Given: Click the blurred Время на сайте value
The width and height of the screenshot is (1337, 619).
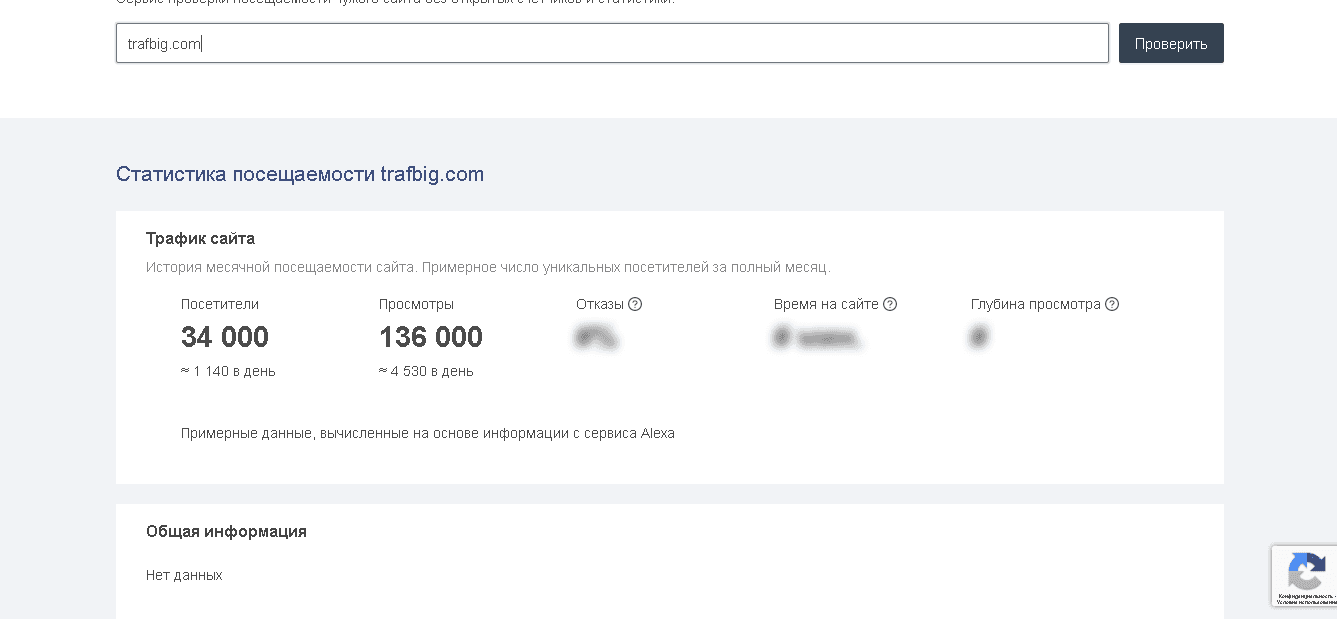Looking at the screenshot, I should (x=817, y=338).
